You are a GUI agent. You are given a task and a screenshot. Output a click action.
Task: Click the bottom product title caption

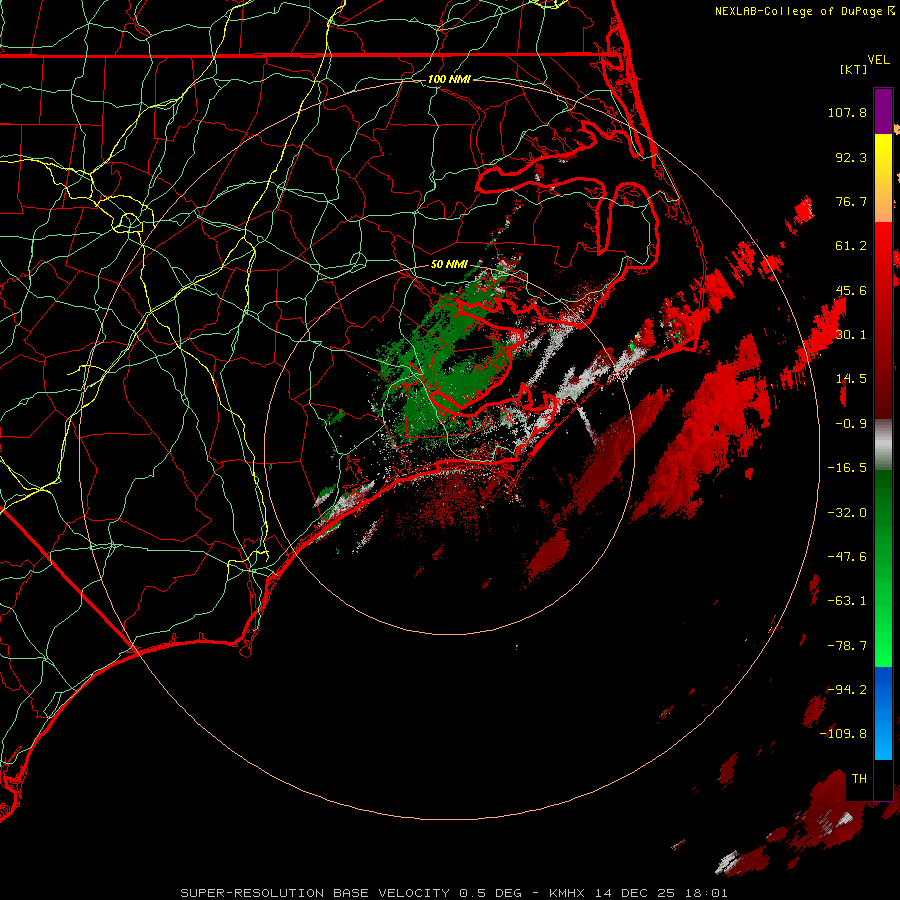point(454,893)
